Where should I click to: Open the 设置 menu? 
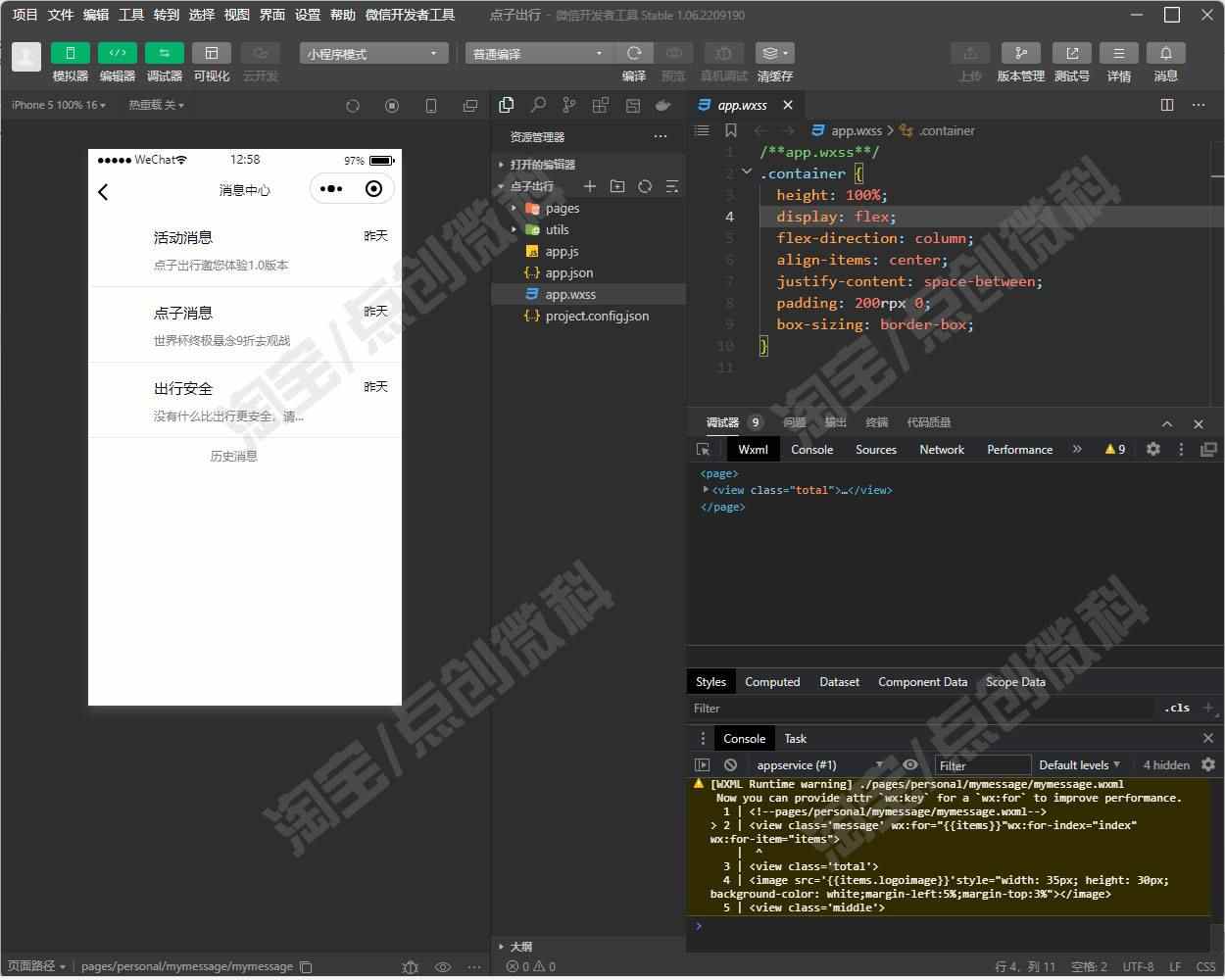point(308,15)
